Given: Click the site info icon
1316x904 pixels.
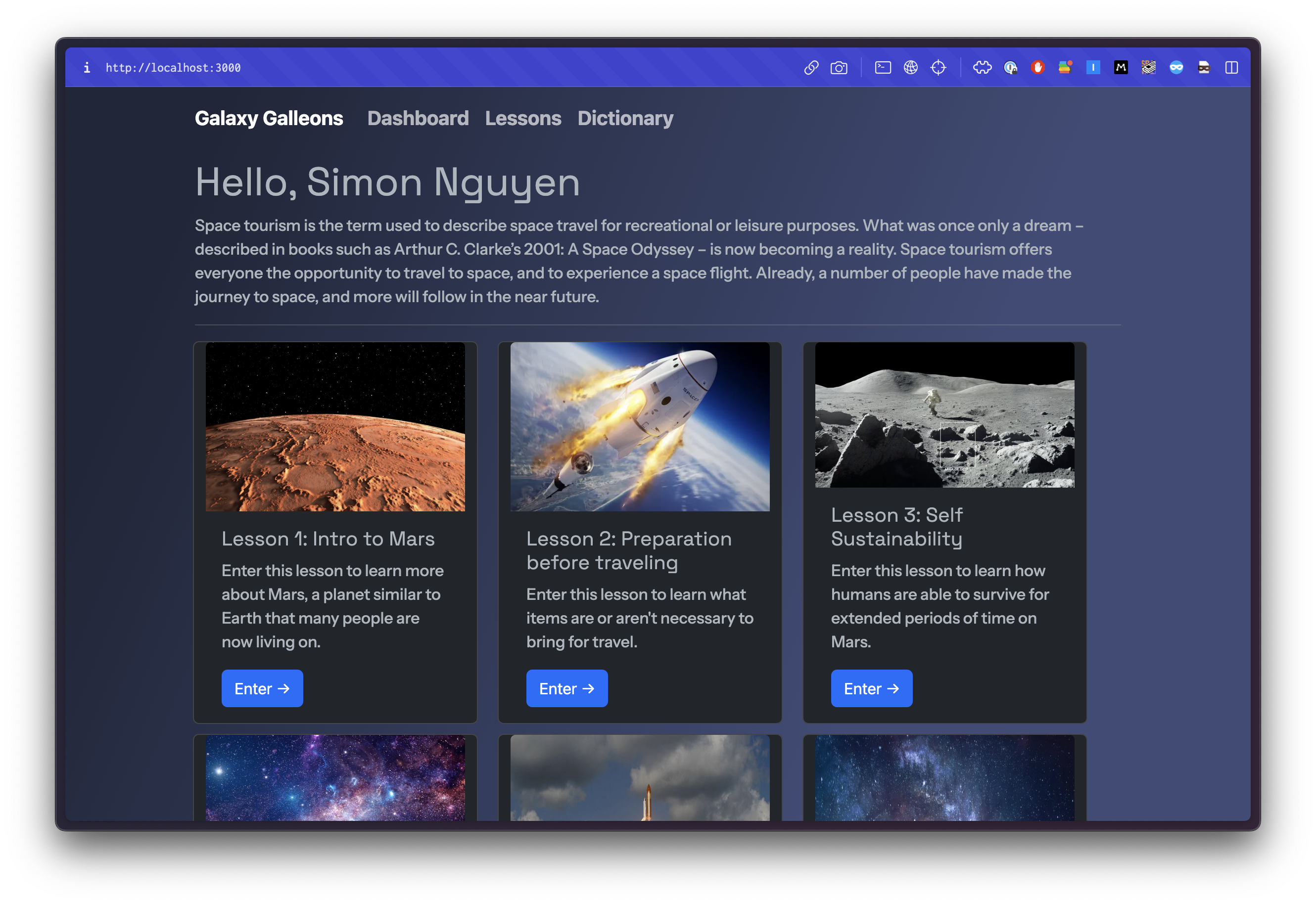Looking at the screenshot, I should [87, 68].
